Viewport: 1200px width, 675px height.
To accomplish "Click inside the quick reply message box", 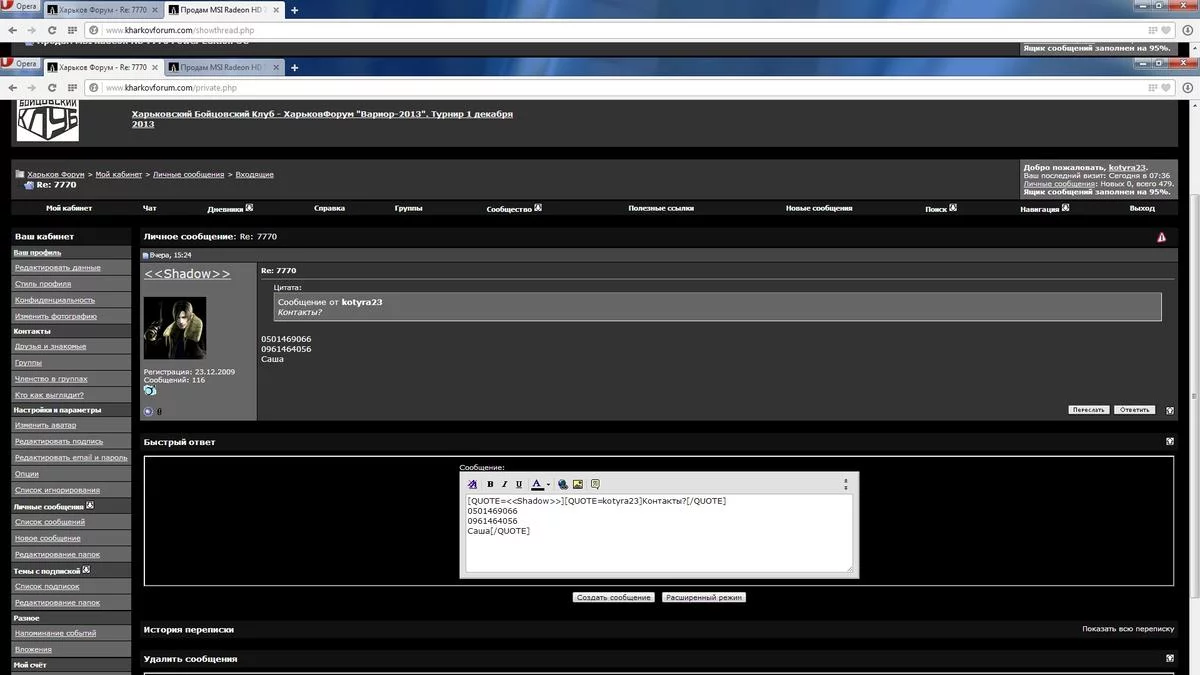I will tap(659, 534).
